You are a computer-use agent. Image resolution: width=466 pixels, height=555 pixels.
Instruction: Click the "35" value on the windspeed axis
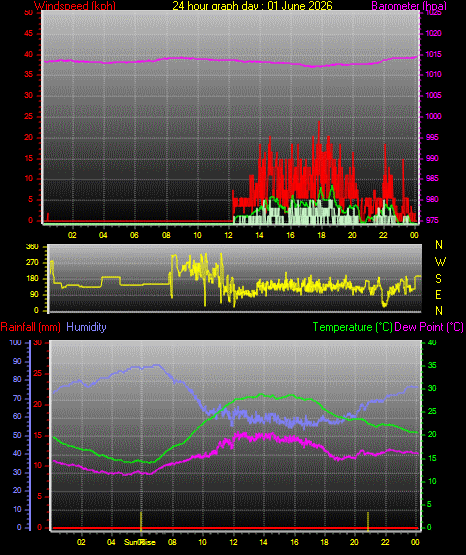(x=29, y=74)
